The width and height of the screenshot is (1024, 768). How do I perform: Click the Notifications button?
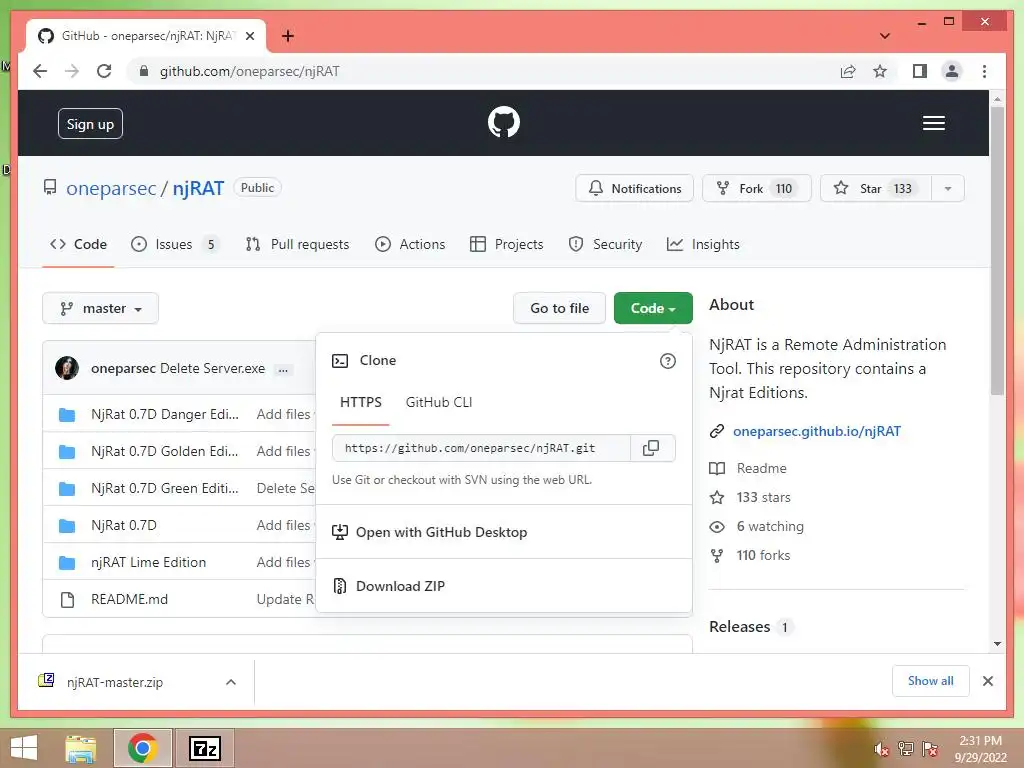(x=634, y=189)
